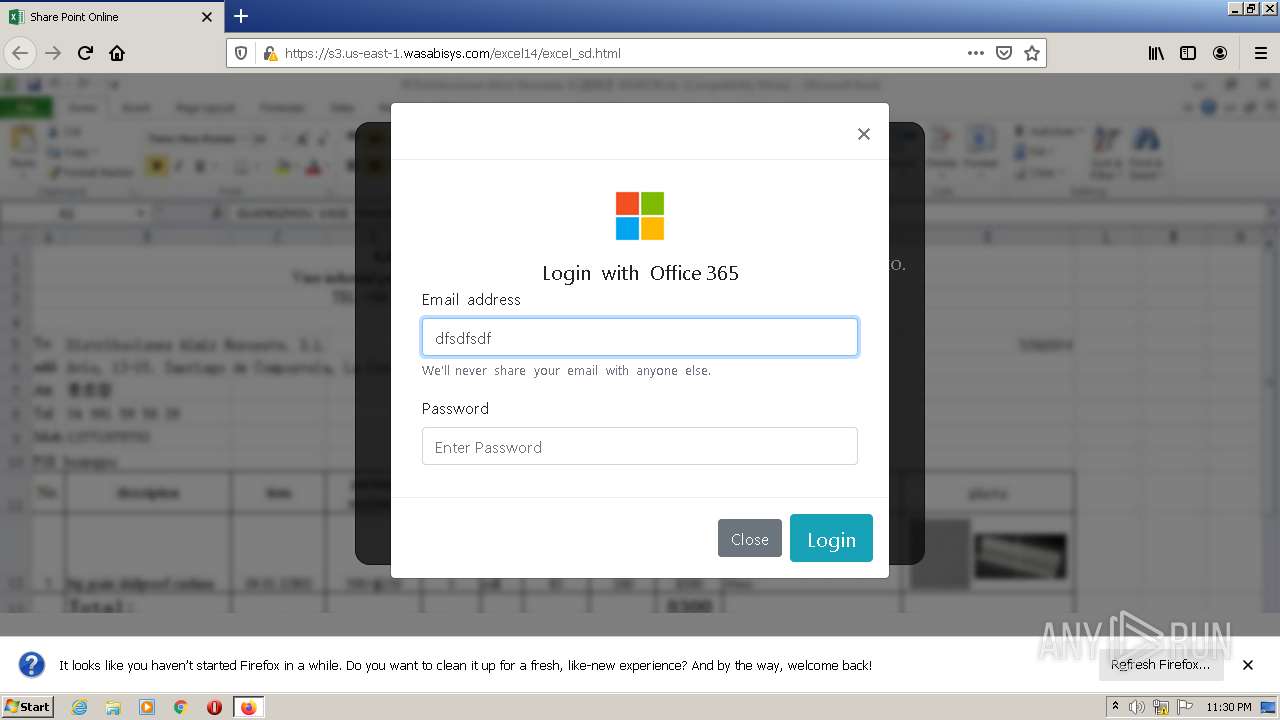This screenshot has height=720, width=1280.
Task: Click the volume speaker tray icon
Action: pyautogui.click(x=1137, y=707)
